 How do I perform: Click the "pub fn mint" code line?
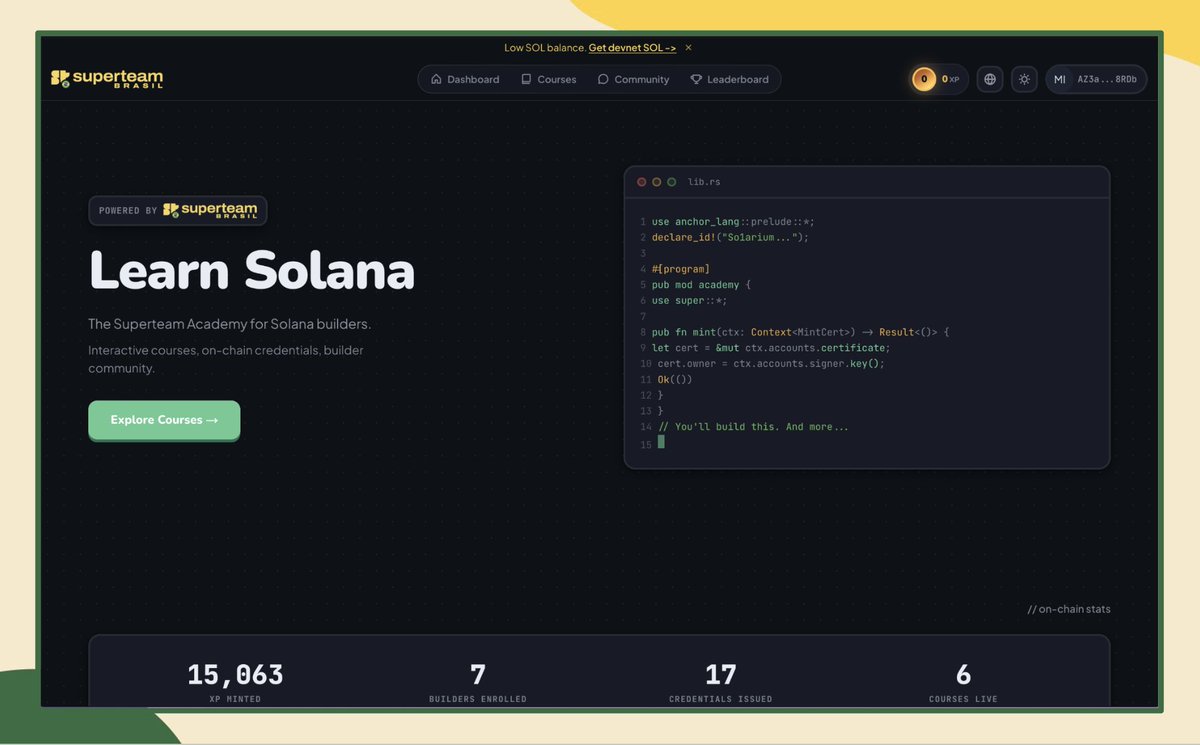point(800,332)
